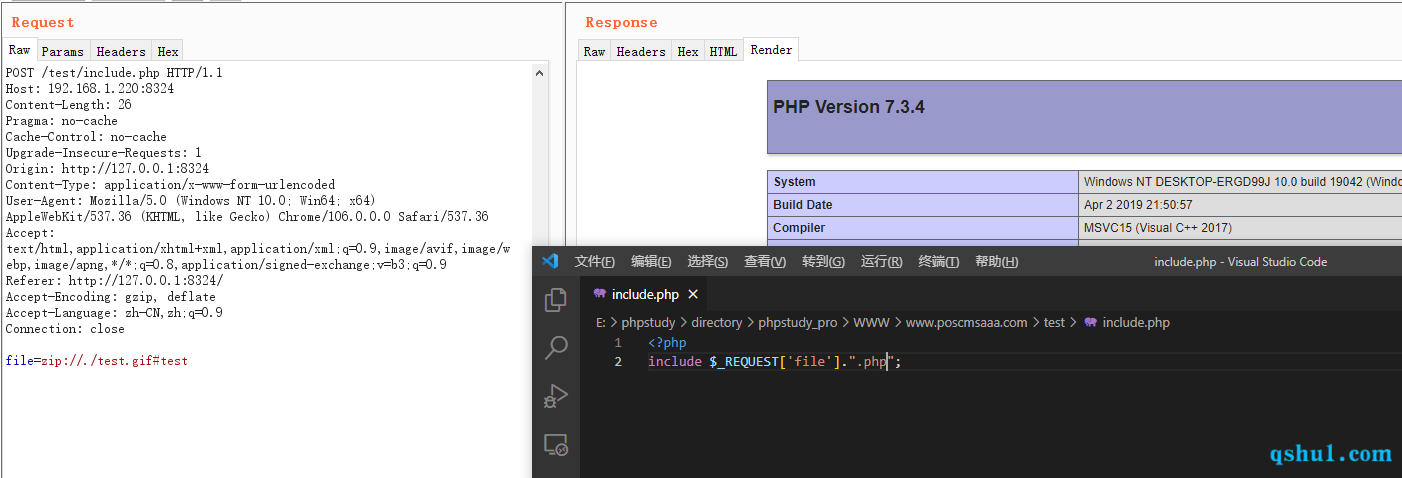The image size is (1402, 478).
Task: Click the Content-Length: 26 line
Action: coord(68,104)
